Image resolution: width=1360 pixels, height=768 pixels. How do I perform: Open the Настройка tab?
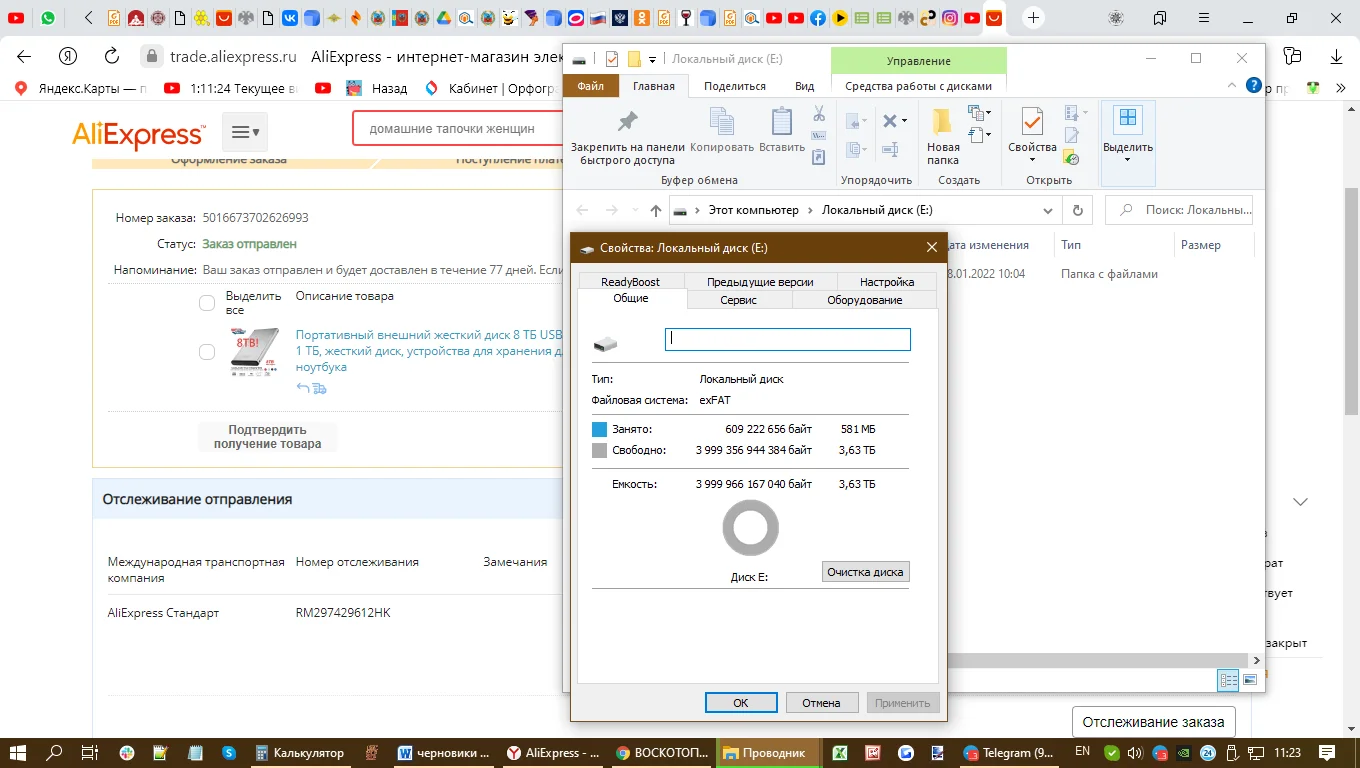(887, 282)
